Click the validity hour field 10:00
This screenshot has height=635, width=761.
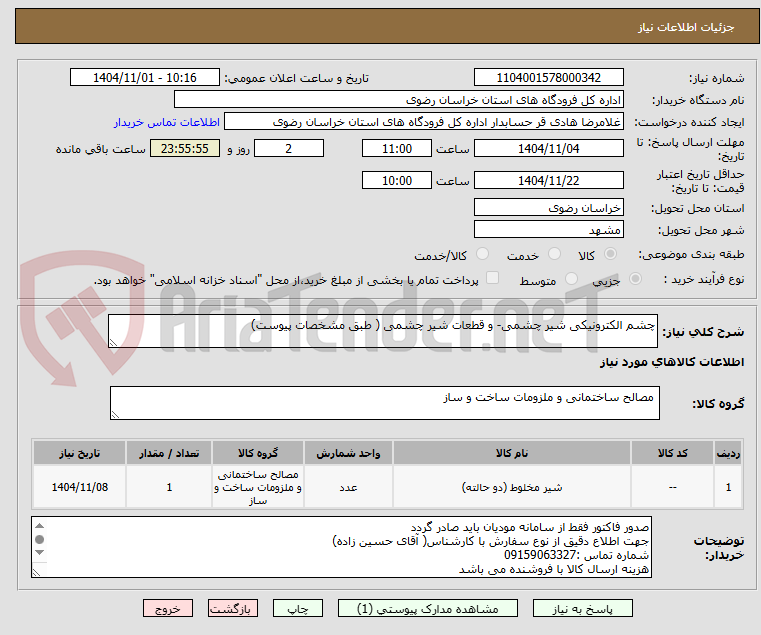(x=397, y=181)
